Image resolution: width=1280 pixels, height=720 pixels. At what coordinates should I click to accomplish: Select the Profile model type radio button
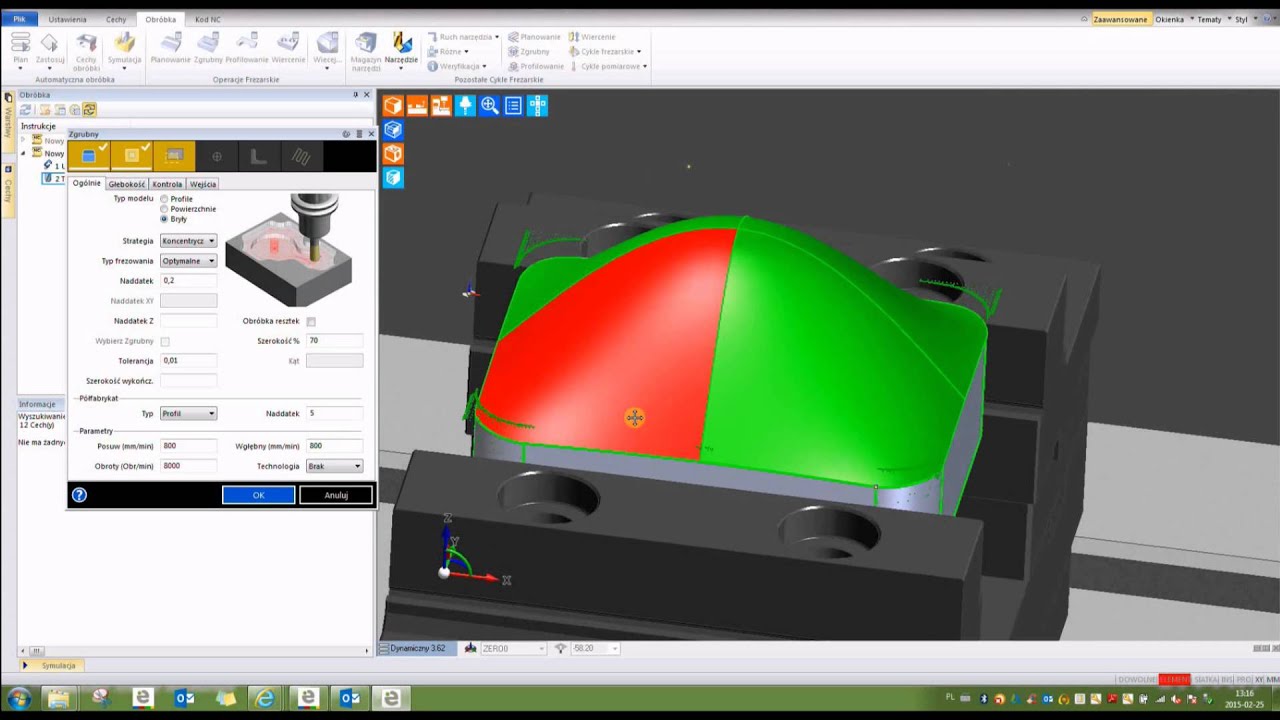[164, 199]
